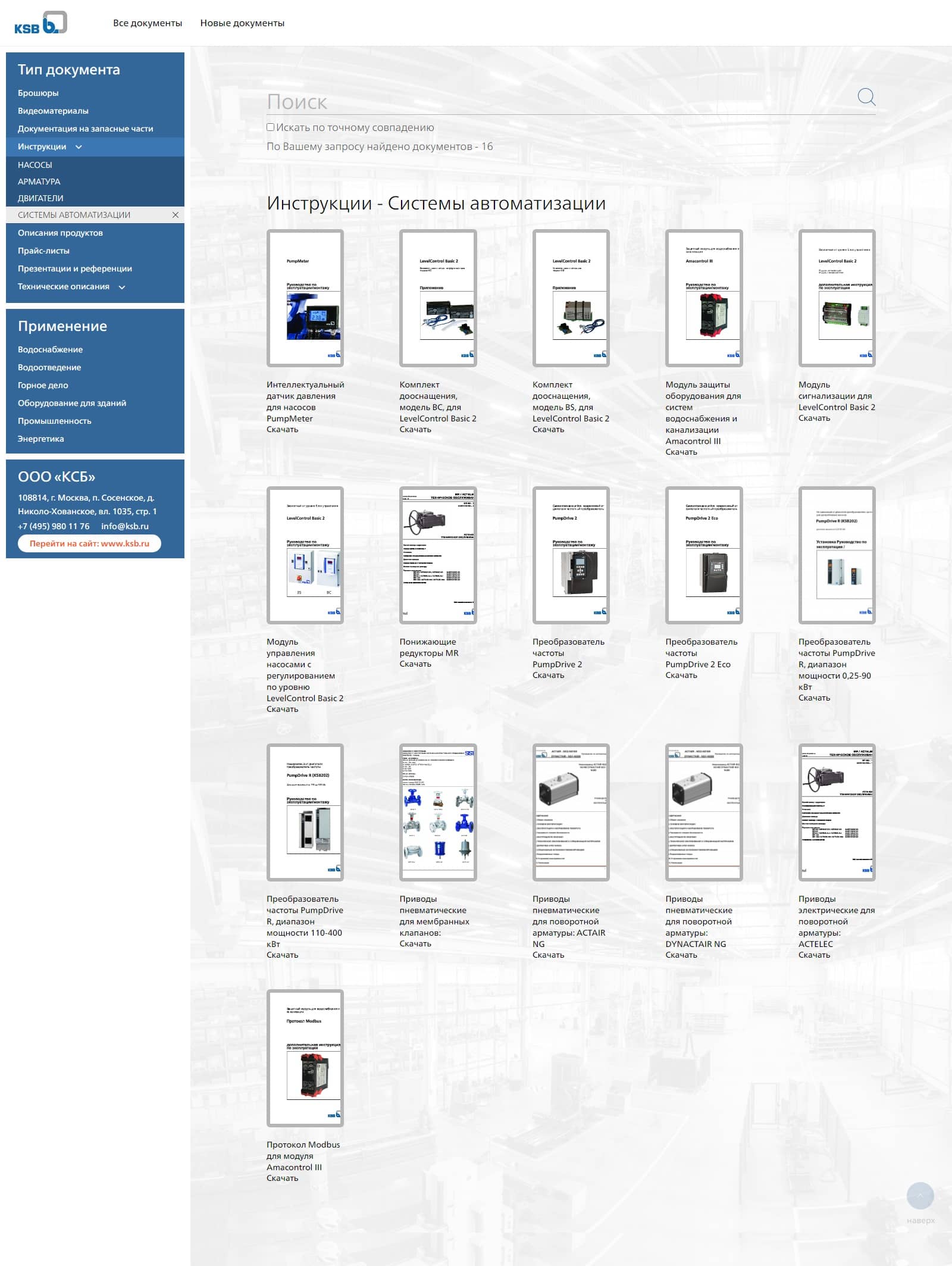The image size is (952, 1266).
Task: Filter by Водоснабжение application
Action: point(50,349)
